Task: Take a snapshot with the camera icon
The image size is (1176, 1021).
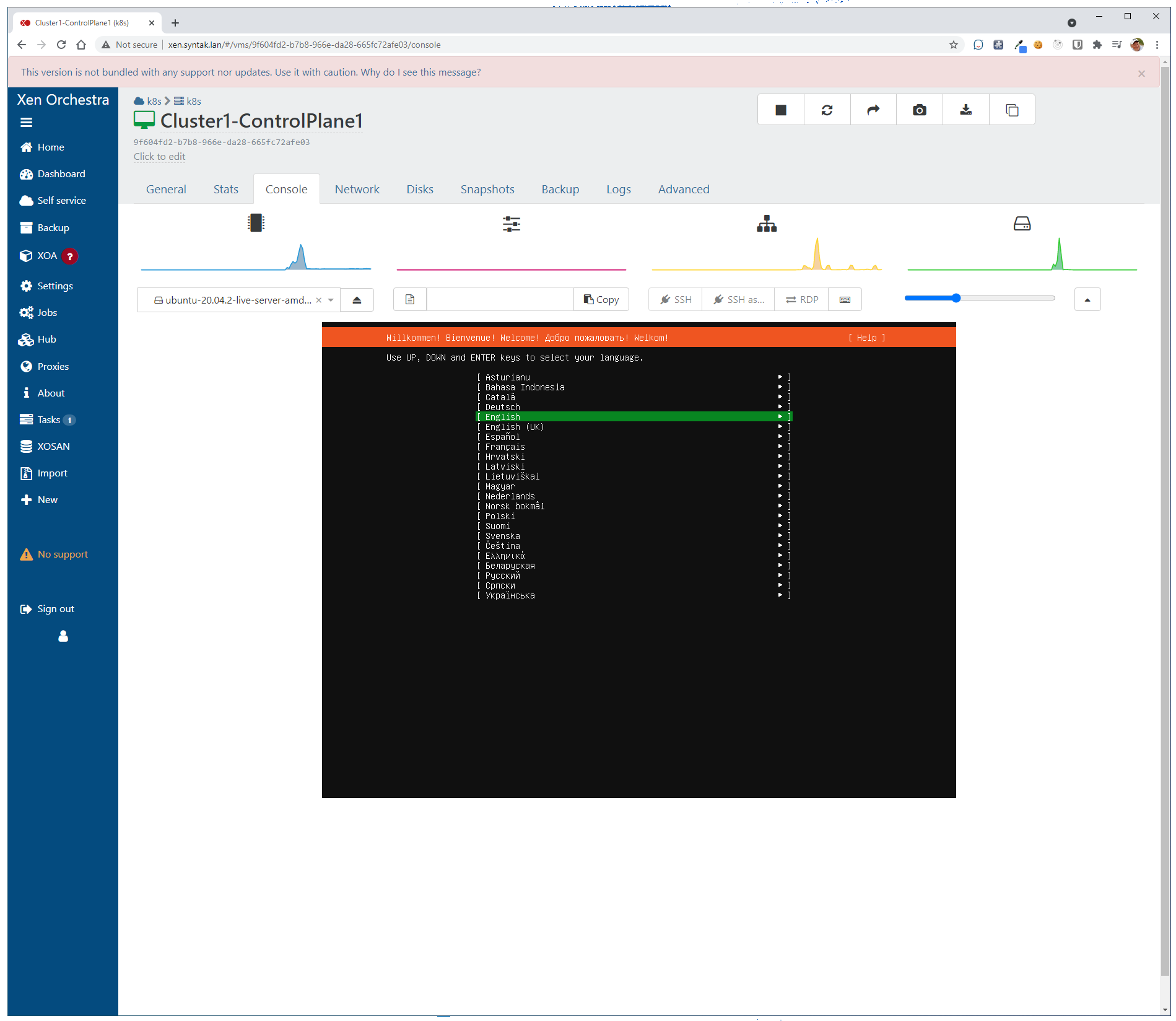Action: pyautogui.click(x=919, y=110)
